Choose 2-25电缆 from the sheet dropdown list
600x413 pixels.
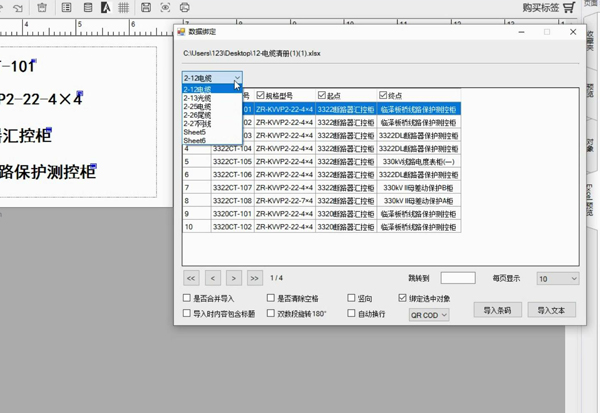tap(198, 106)
